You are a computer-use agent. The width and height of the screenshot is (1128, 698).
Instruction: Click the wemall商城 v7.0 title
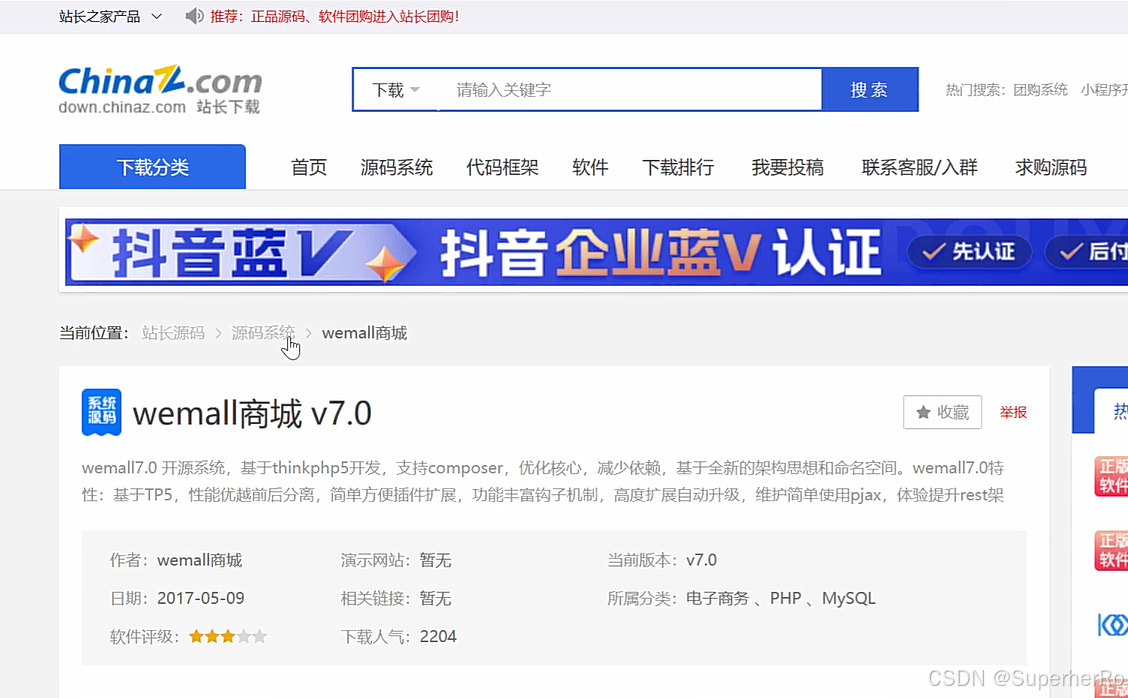(x=252, y=414)
